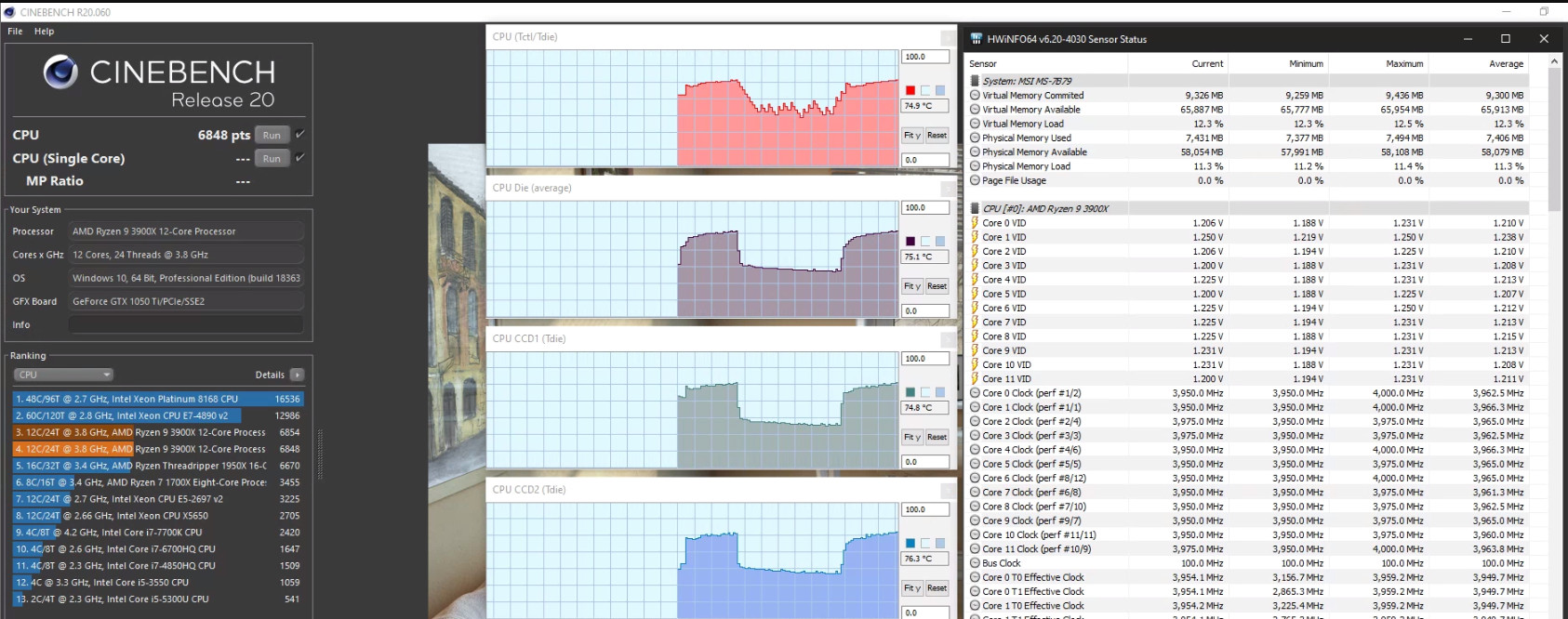Click the Minimum column header
The image size is (1568, 619).
(x=1278, y=64)
